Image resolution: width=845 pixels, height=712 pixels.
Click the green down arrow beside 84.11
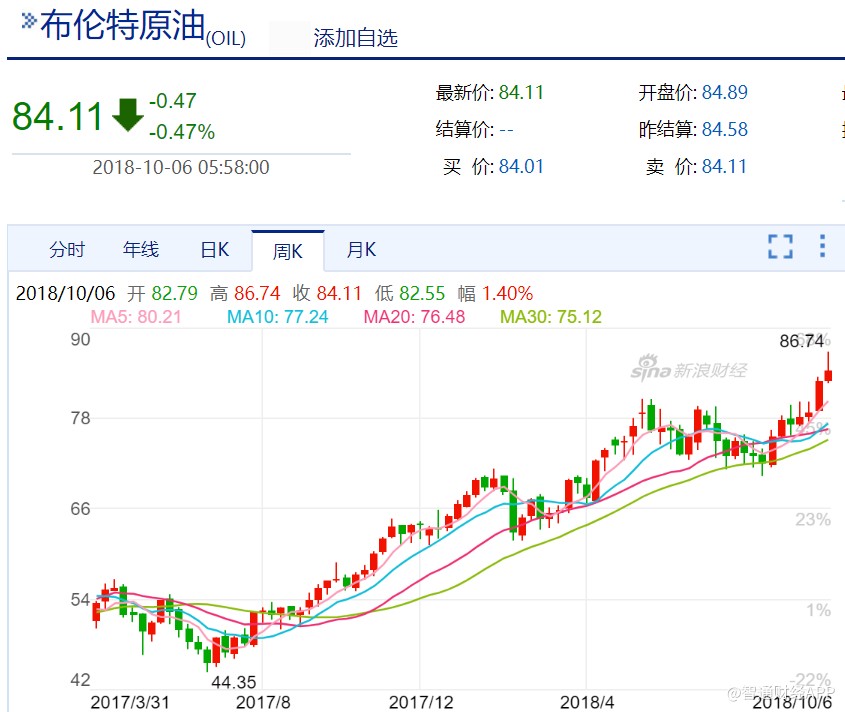(128, 115)
